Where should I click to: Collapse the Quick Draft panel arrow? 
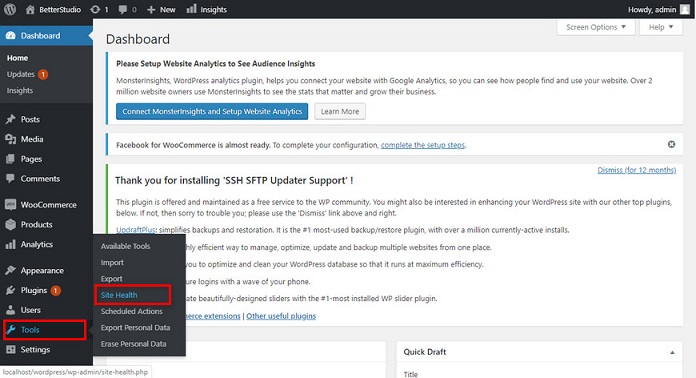(x=672, y=352)
